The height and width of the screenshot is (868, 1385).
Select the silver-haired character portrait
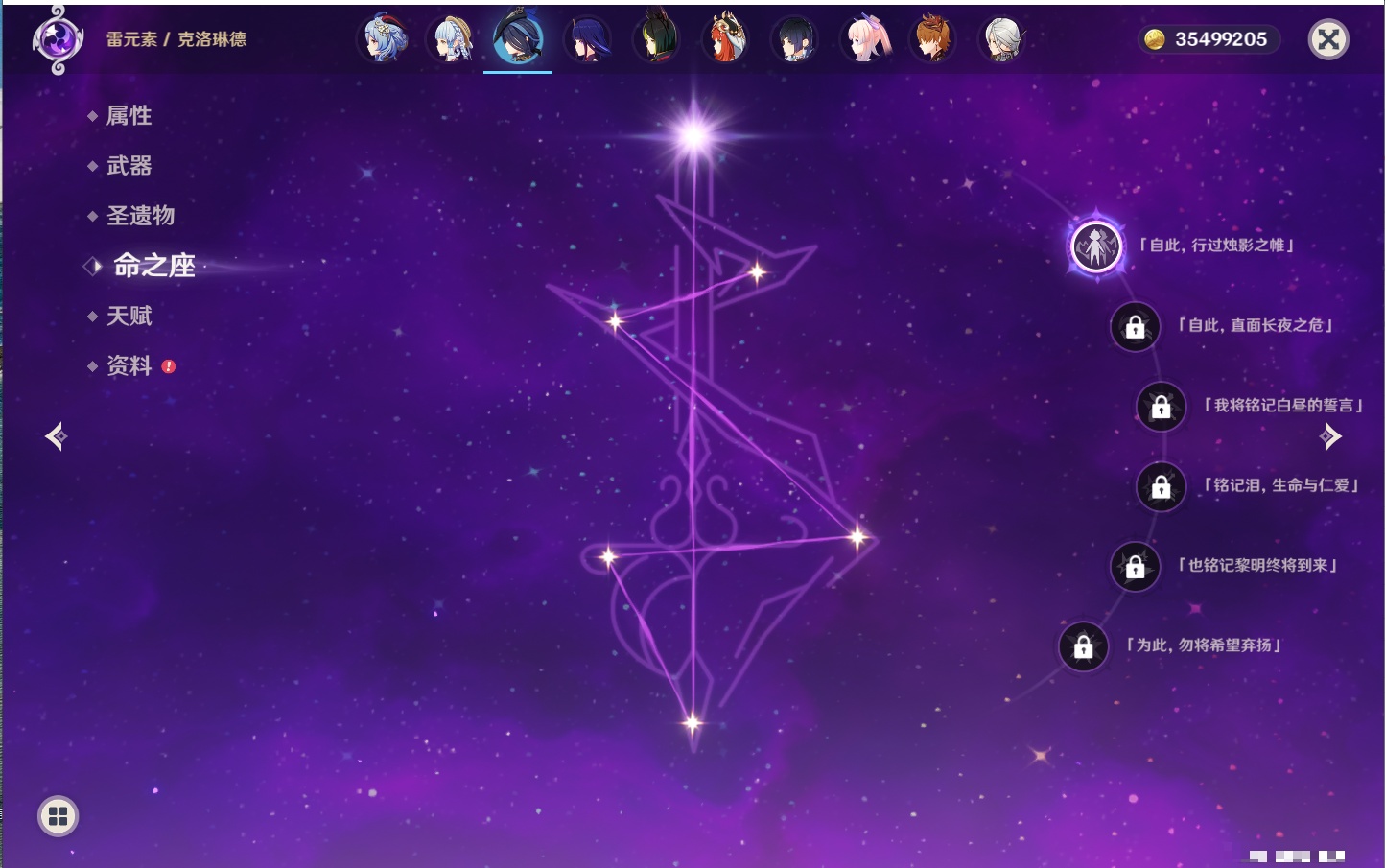[x=1002, y=39]
